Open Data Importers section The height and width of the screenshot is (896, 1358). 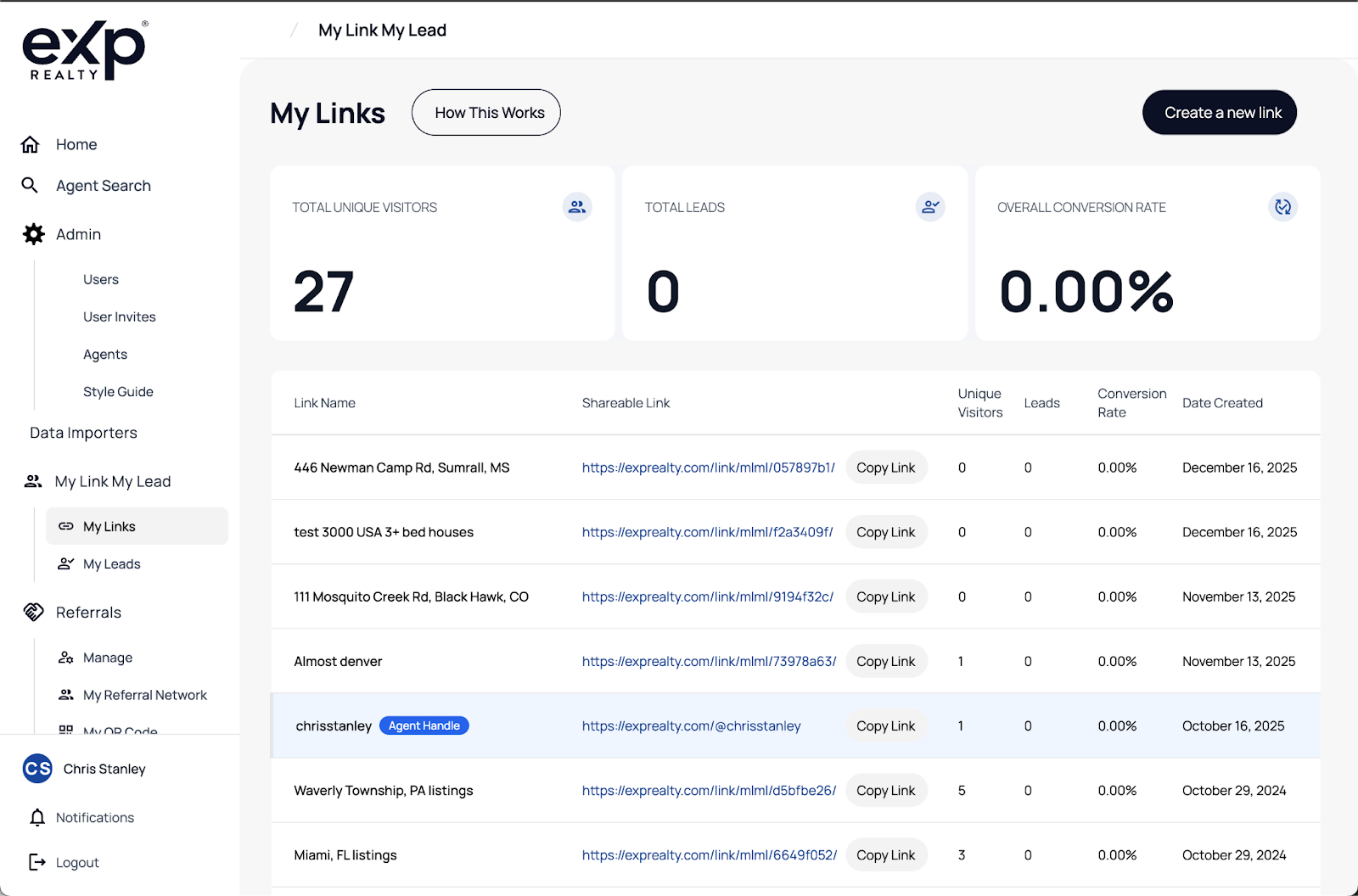(x=83, y=433)
